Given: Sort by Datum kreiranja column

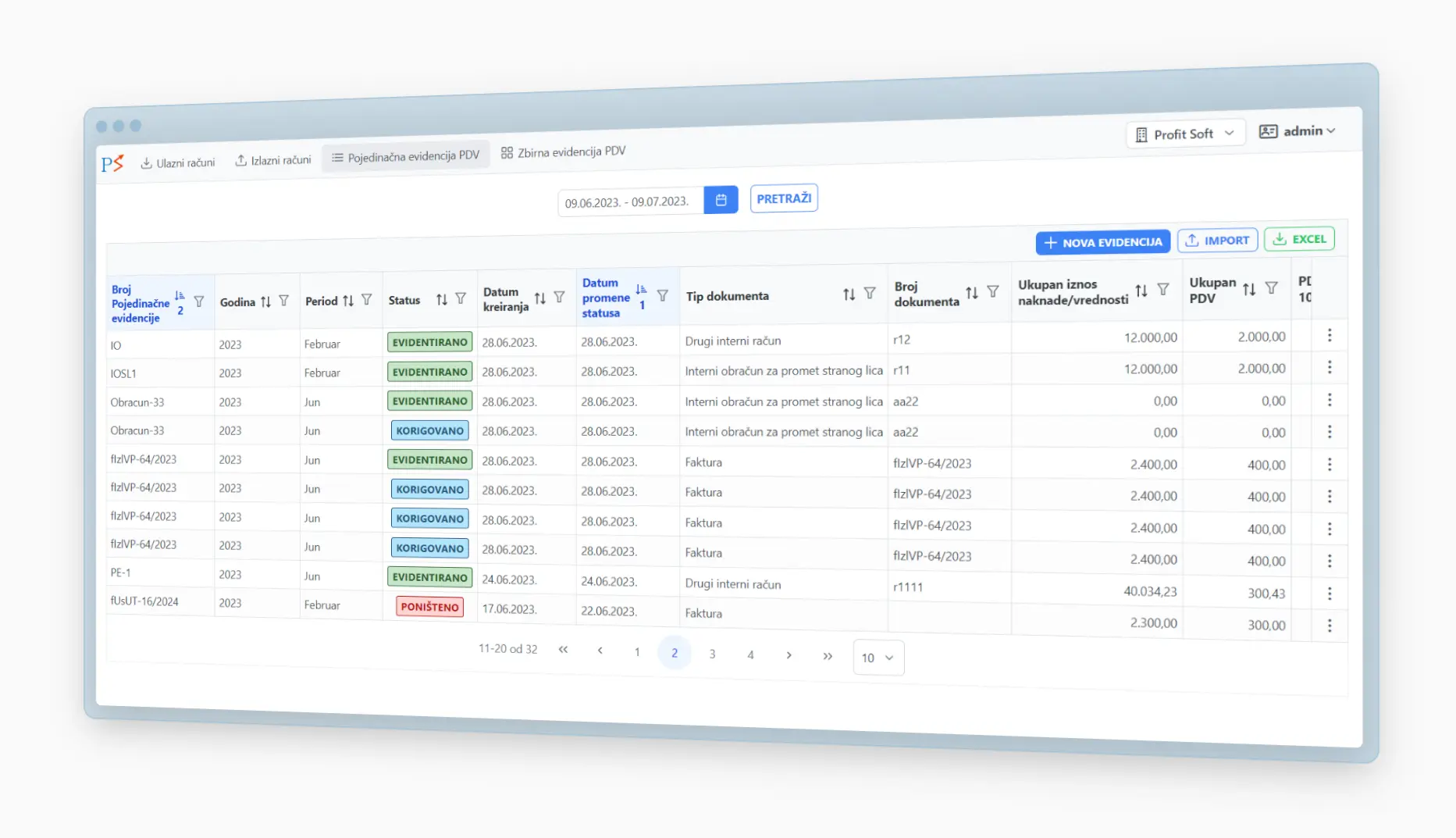Looking at the screenshot, I should click(x=539, y=298).
